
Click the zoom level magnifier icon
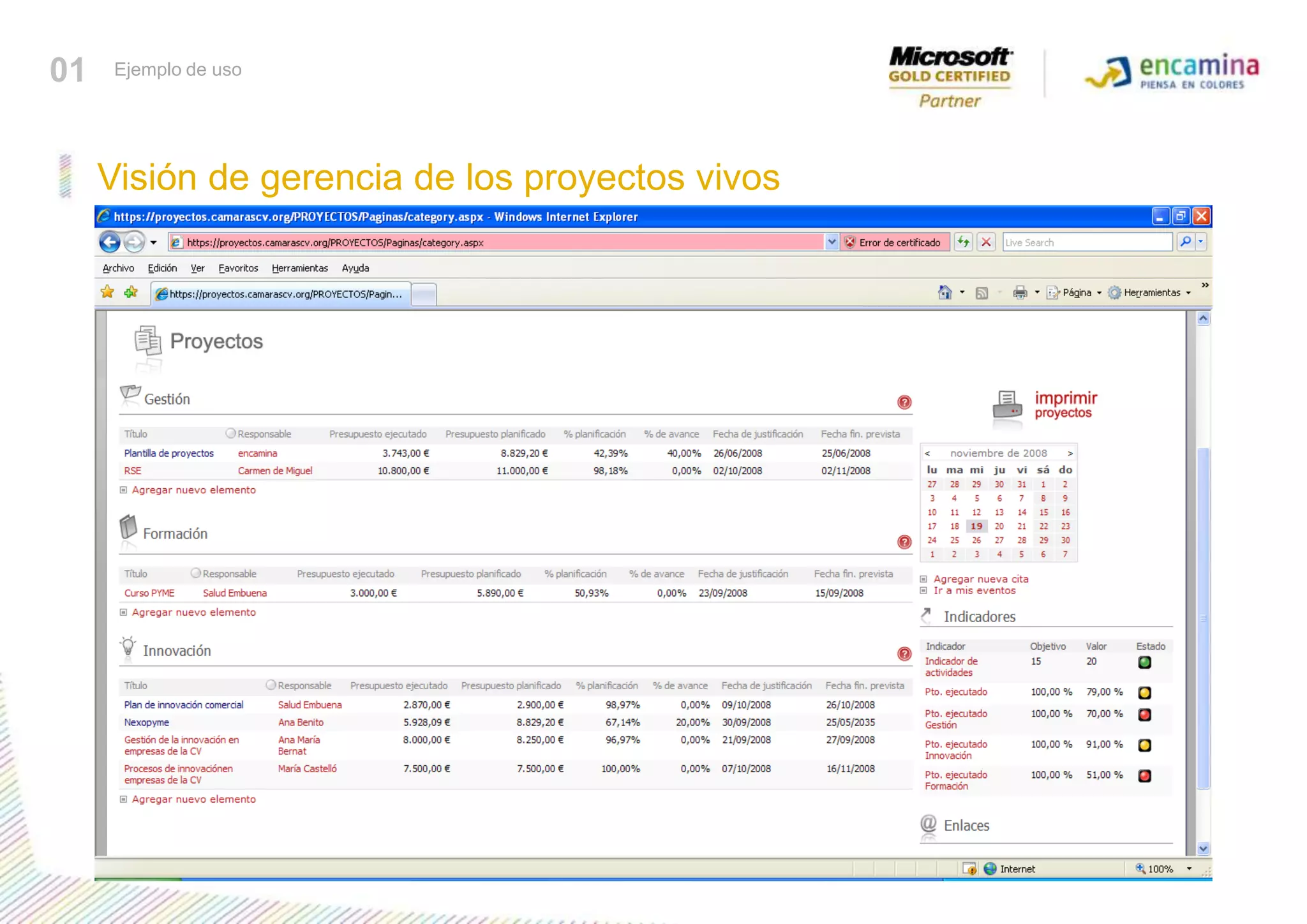1140,868
